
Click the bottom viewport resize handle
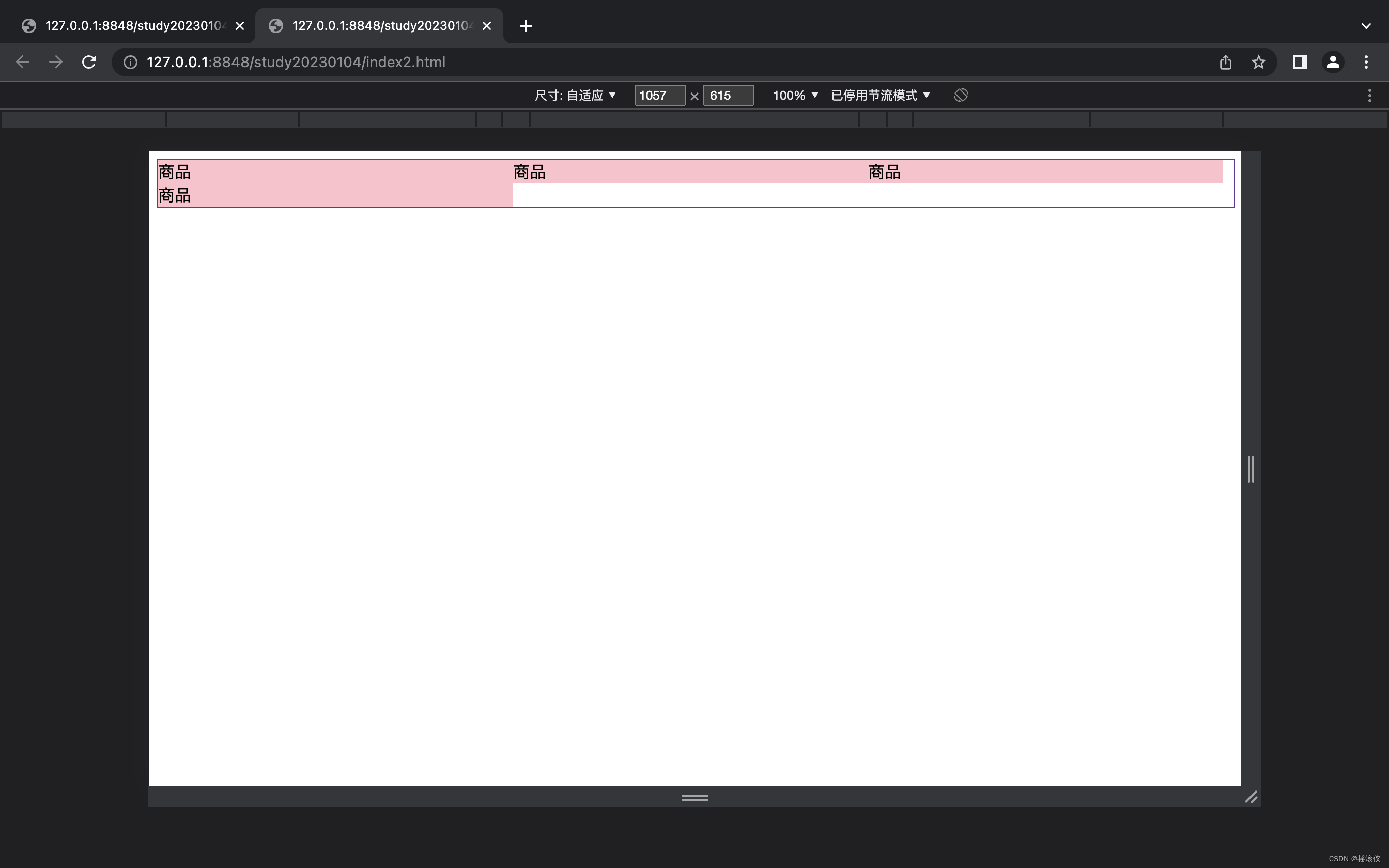coord(694,797)
